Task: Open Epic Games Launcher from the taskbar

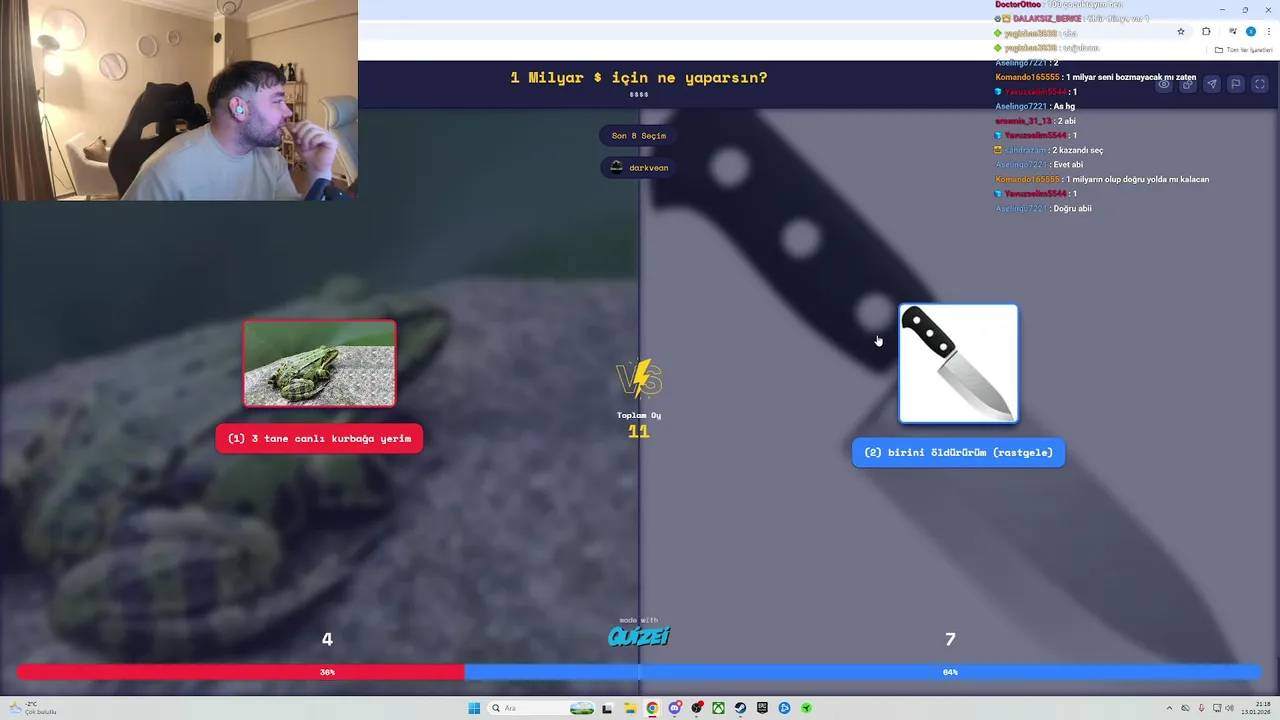Action: [762, 708]
